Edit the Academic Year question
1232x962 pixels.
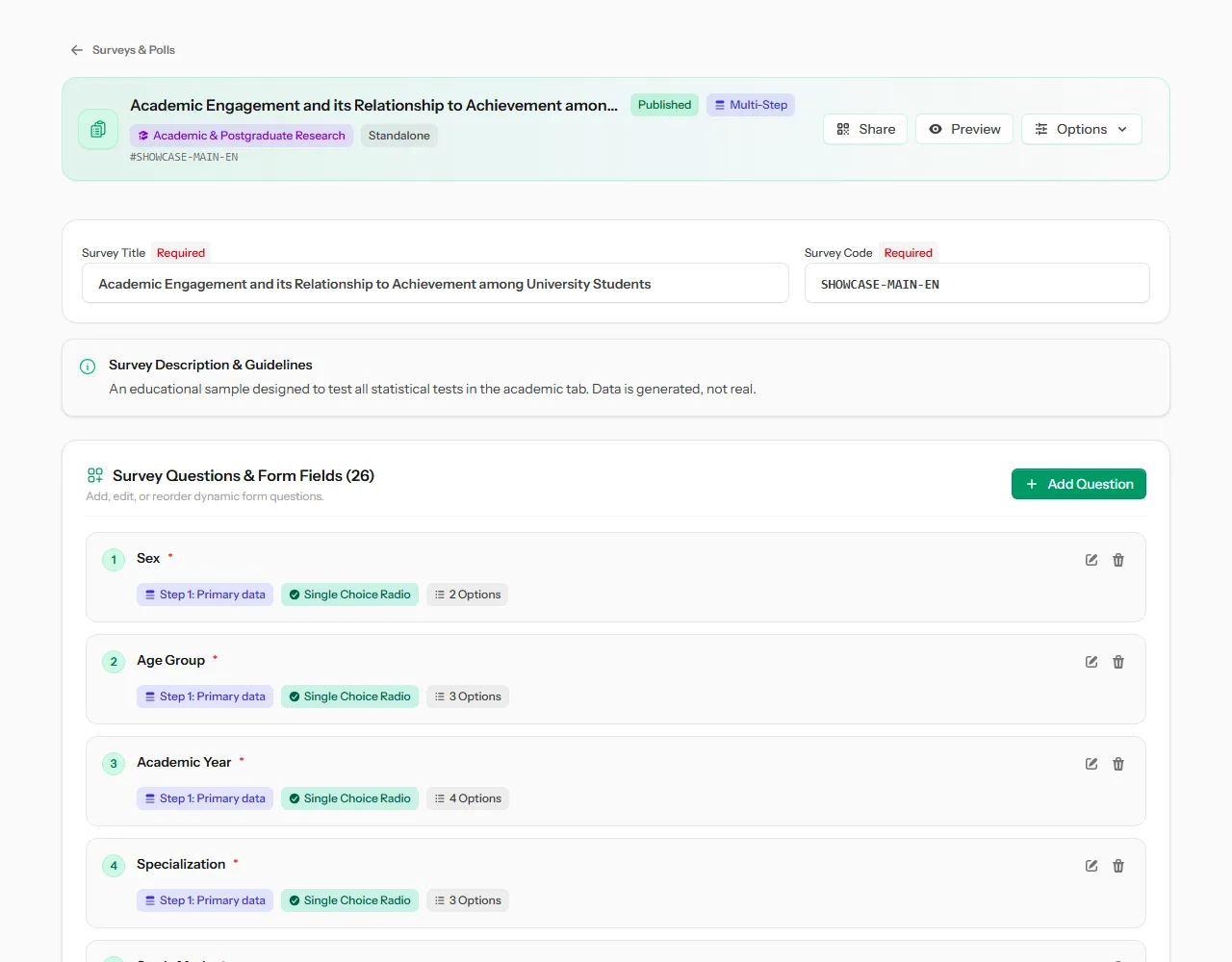point(1091,764)
